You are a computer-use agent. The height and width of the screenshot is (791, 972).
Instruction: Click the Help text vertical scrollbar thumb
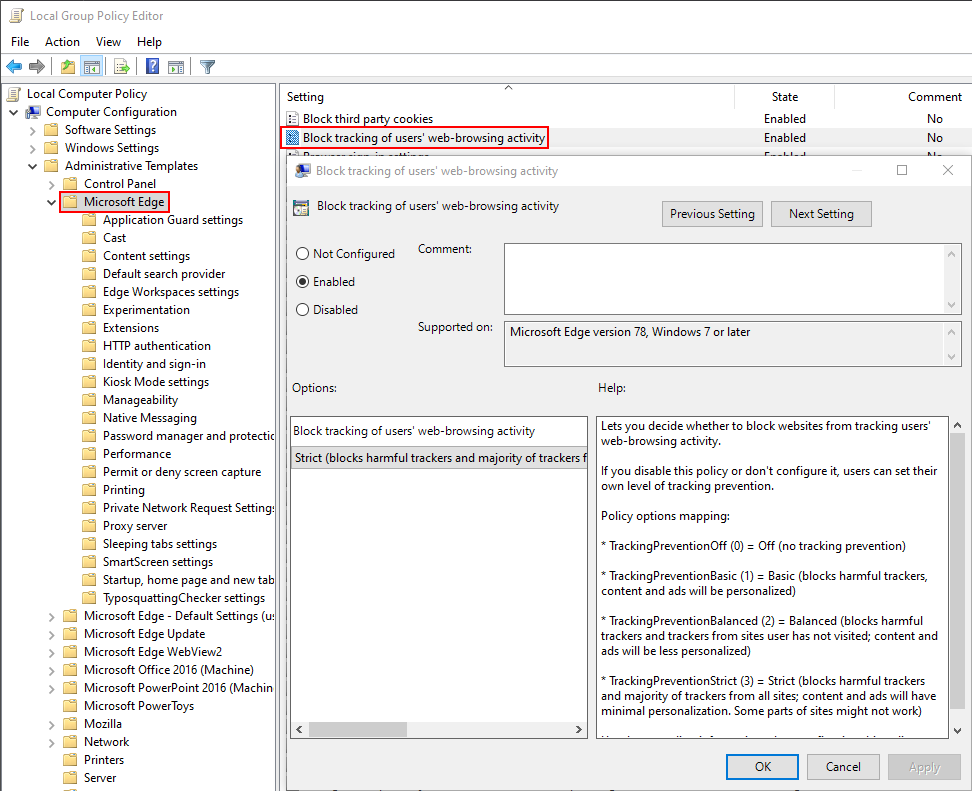(x=957, y=570)
